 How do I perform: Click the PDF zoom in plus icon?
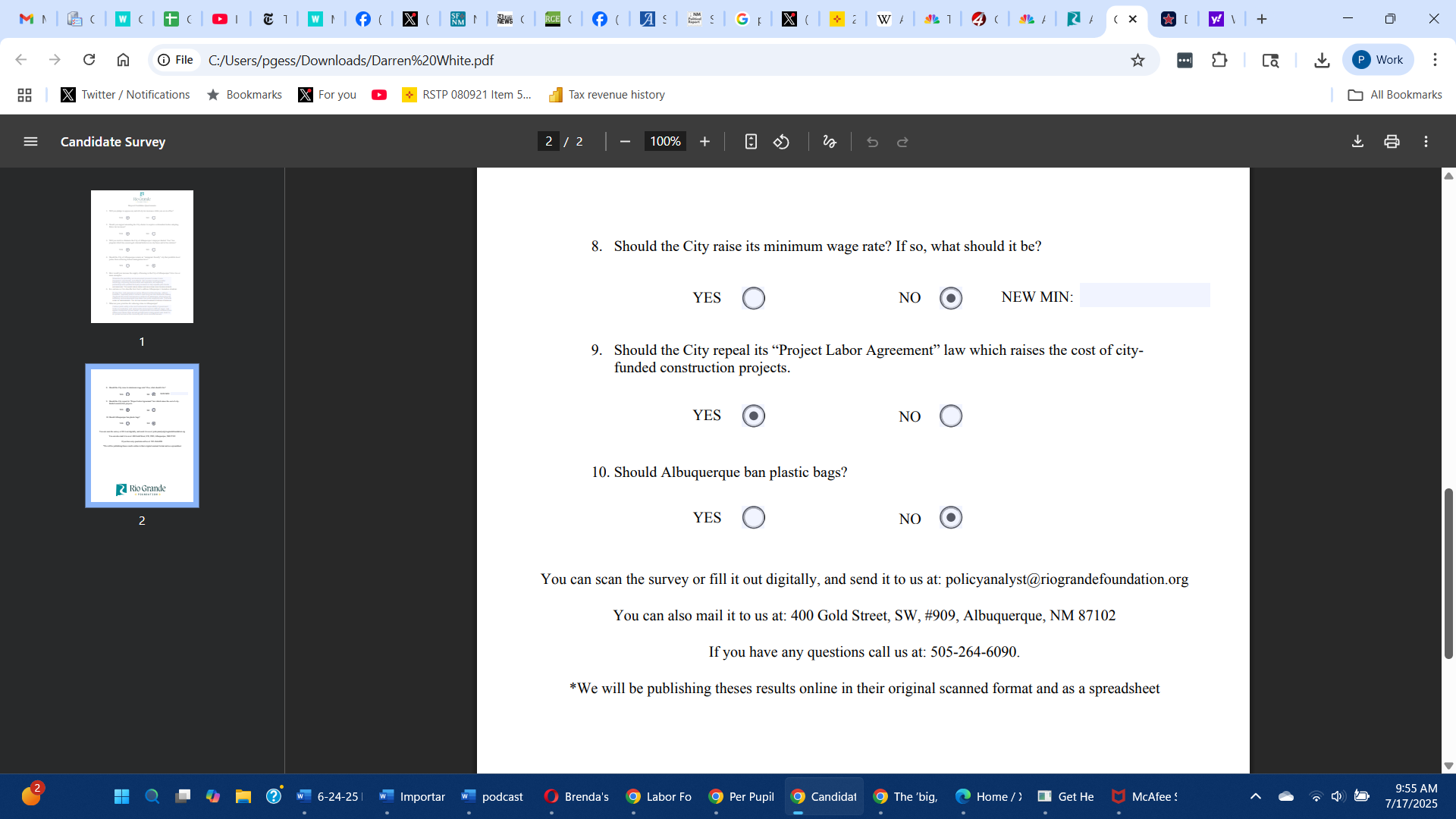[704, 142]
